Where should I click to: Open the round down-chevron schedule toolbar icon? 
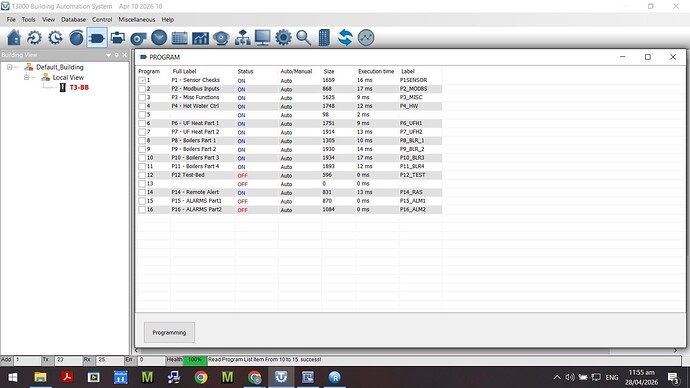click(159, 38)
